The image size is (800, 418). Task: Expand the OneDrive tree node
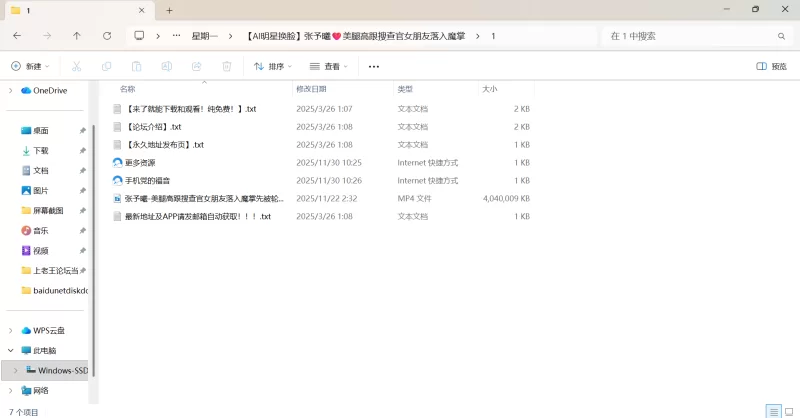[x=11, y=90]
